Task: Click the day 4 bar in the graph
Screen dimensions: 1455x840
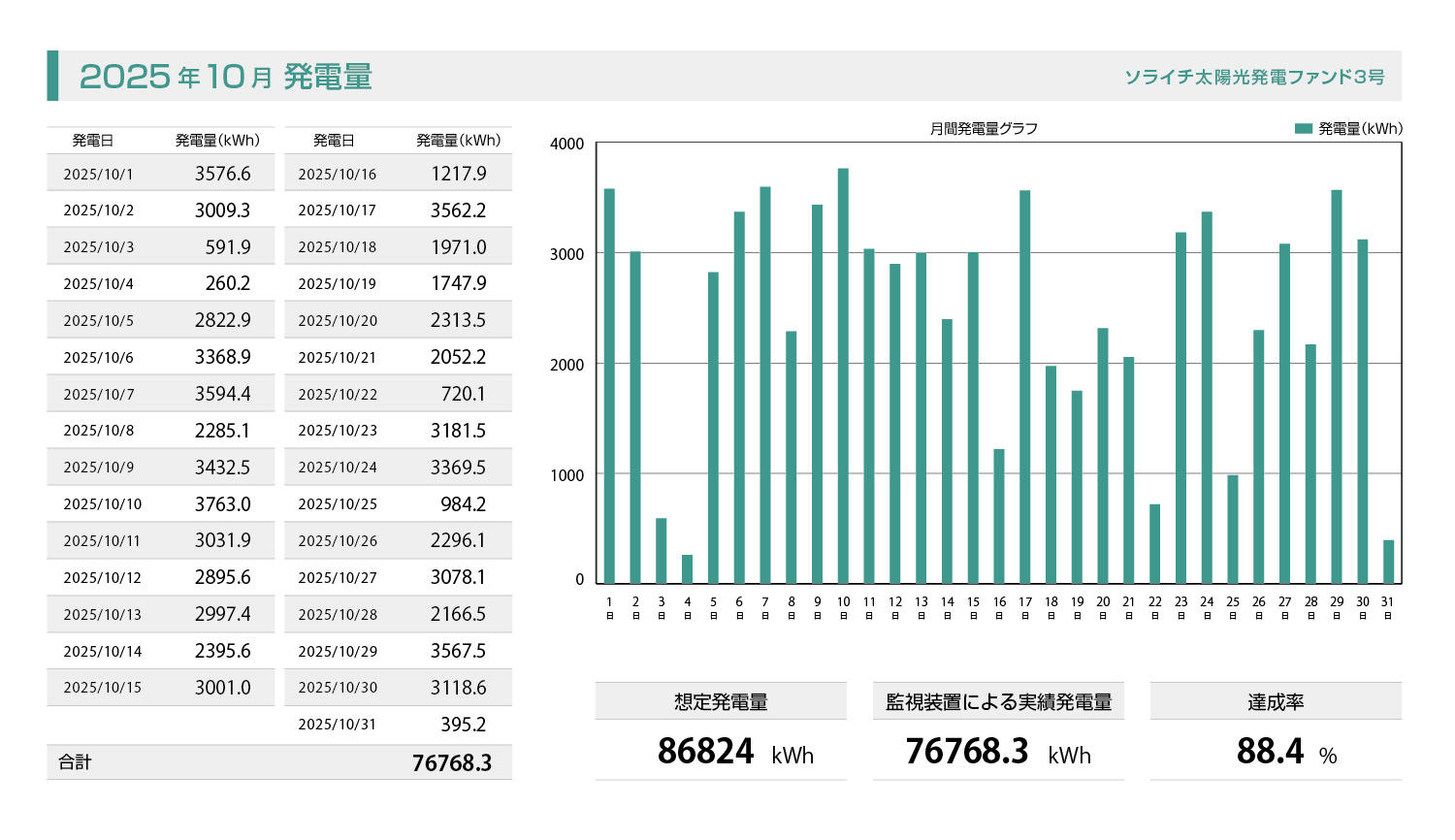Action: pyautogui.click(x=687, y=568)
